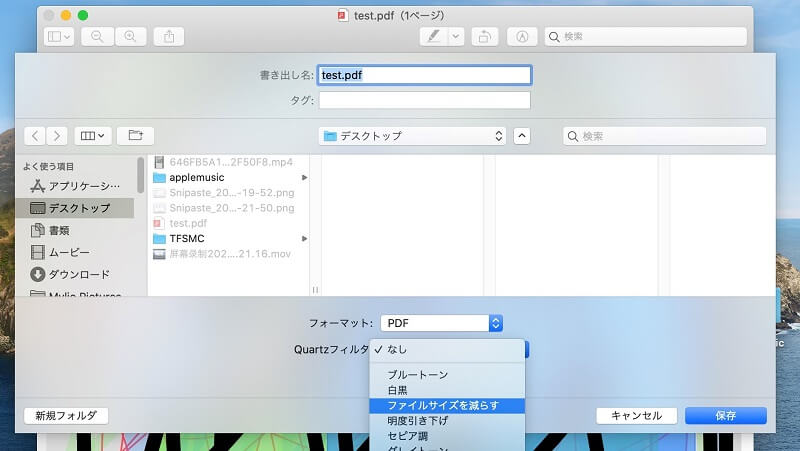The width and height of the screenshot is (800, 451).
Task: Expand the TFSMC folder arrow
Action: pos(305,239)
